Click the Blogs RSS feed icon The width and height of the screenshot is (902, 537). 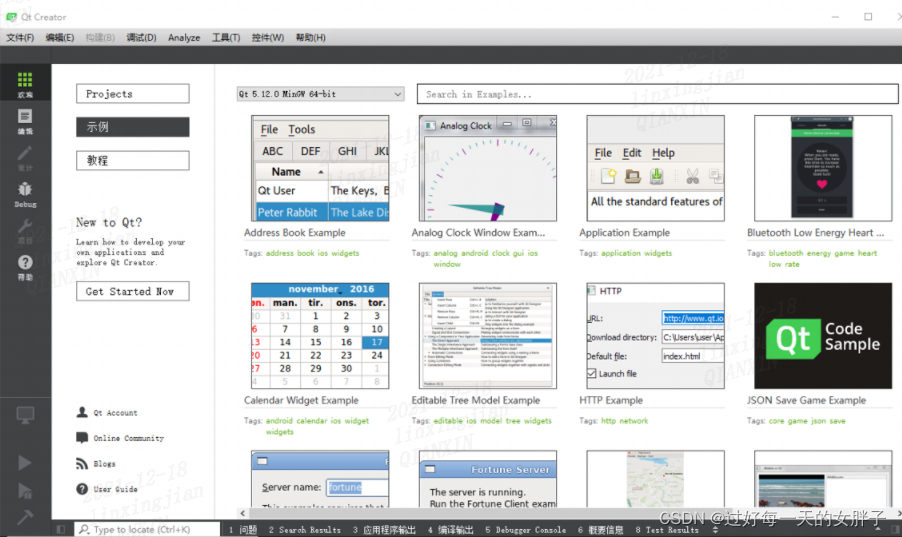82,463
